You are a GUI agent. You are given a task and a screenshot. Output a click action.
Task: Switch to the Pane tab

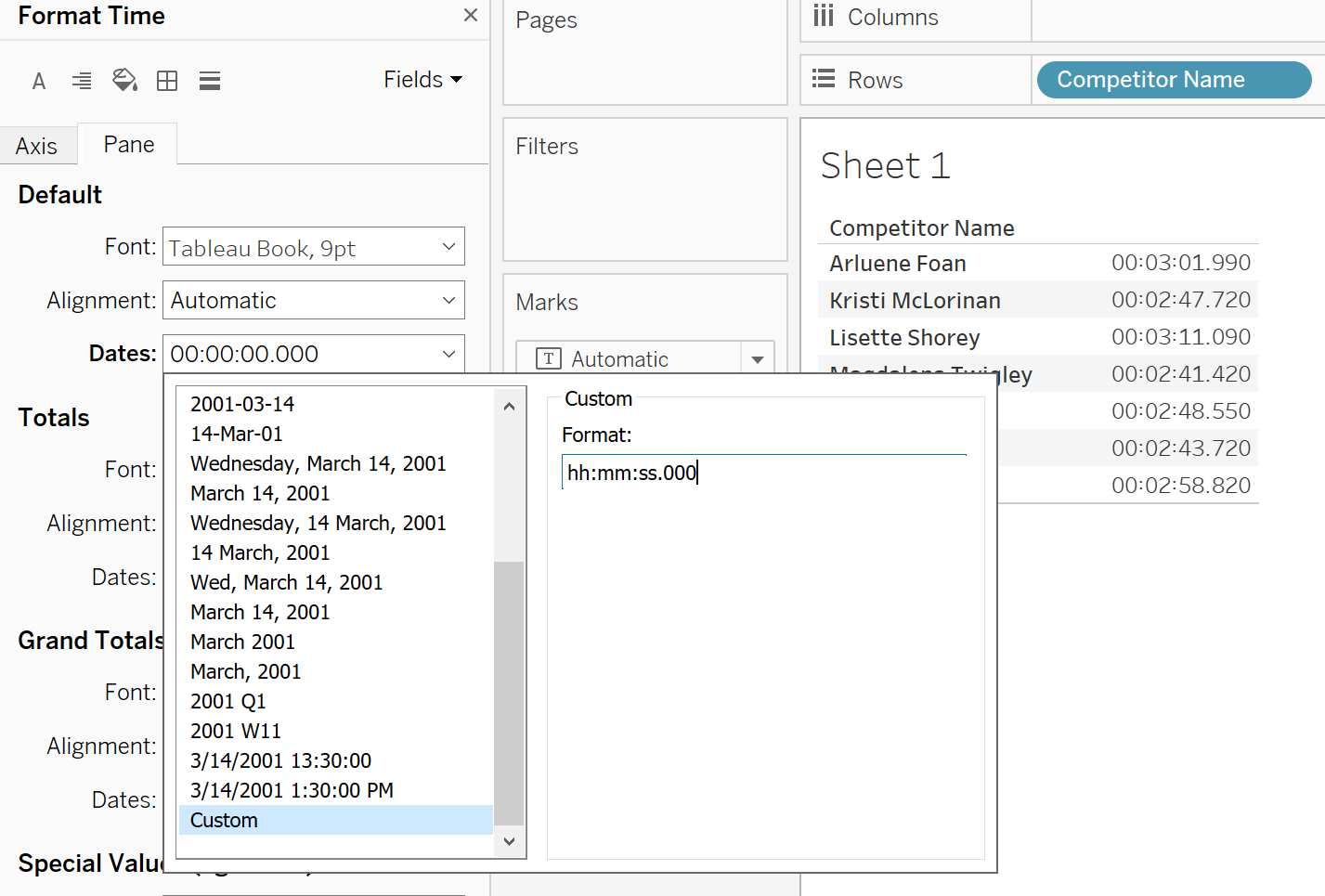coord(128,144)
